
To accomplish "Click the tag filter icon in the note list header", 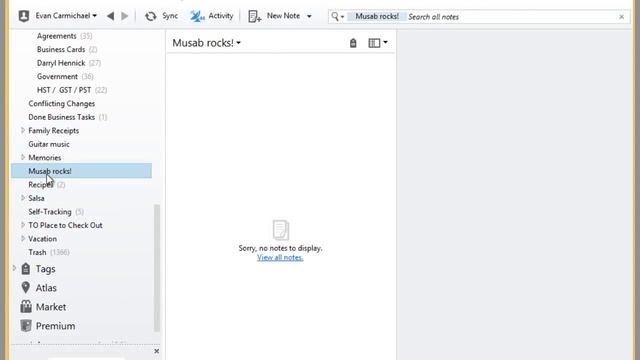I will pyautogui.click(x=353, y=43).
